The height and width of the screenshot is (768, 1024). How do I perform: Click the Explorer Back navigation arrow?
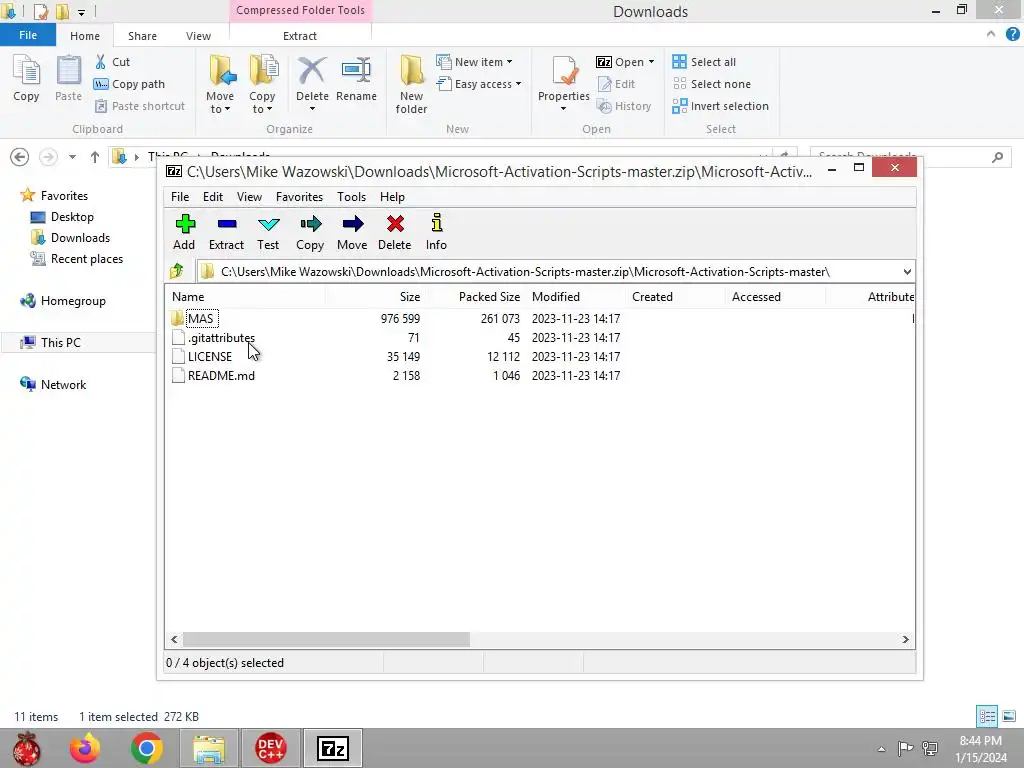[x=20, y=157]
